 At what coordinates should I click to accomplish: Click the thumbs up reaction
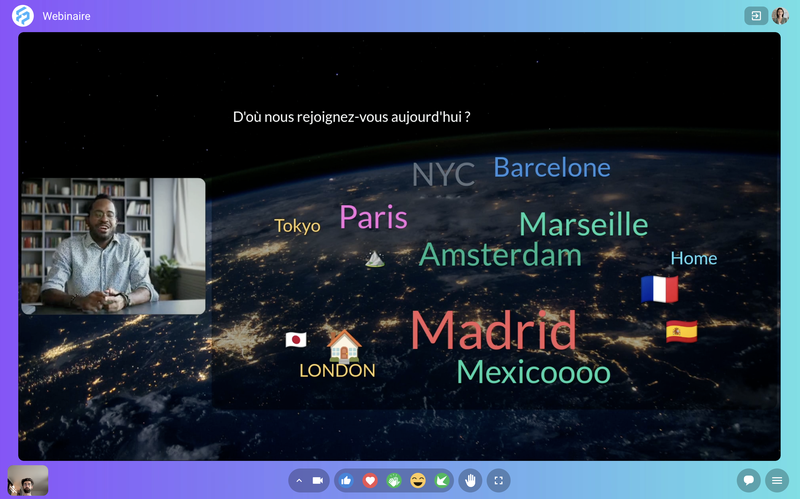(346, 481)
